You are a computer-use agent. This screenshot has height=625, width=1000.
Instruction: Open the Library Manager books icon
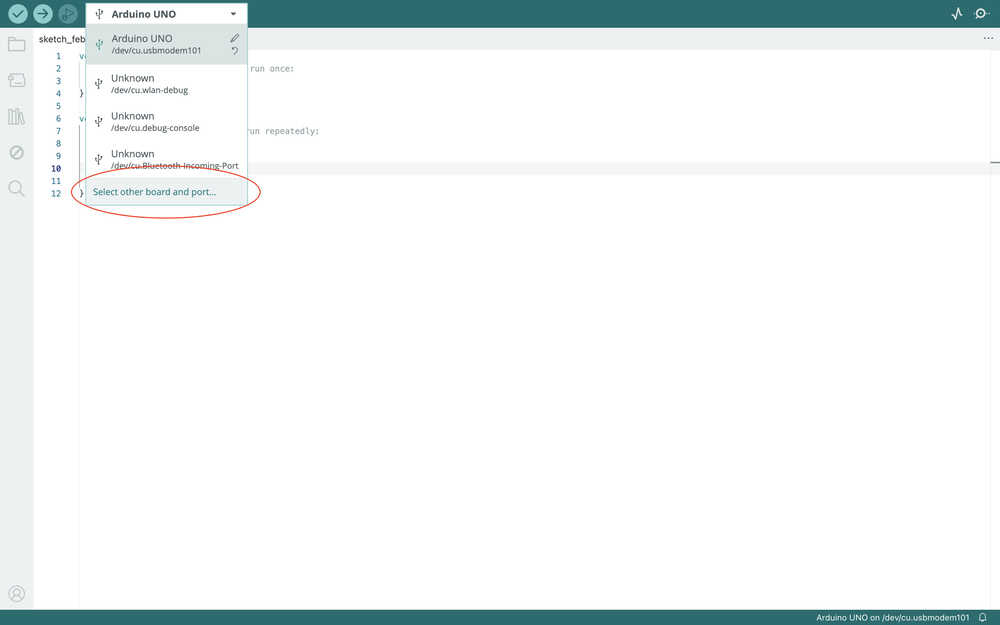point(17,116)
